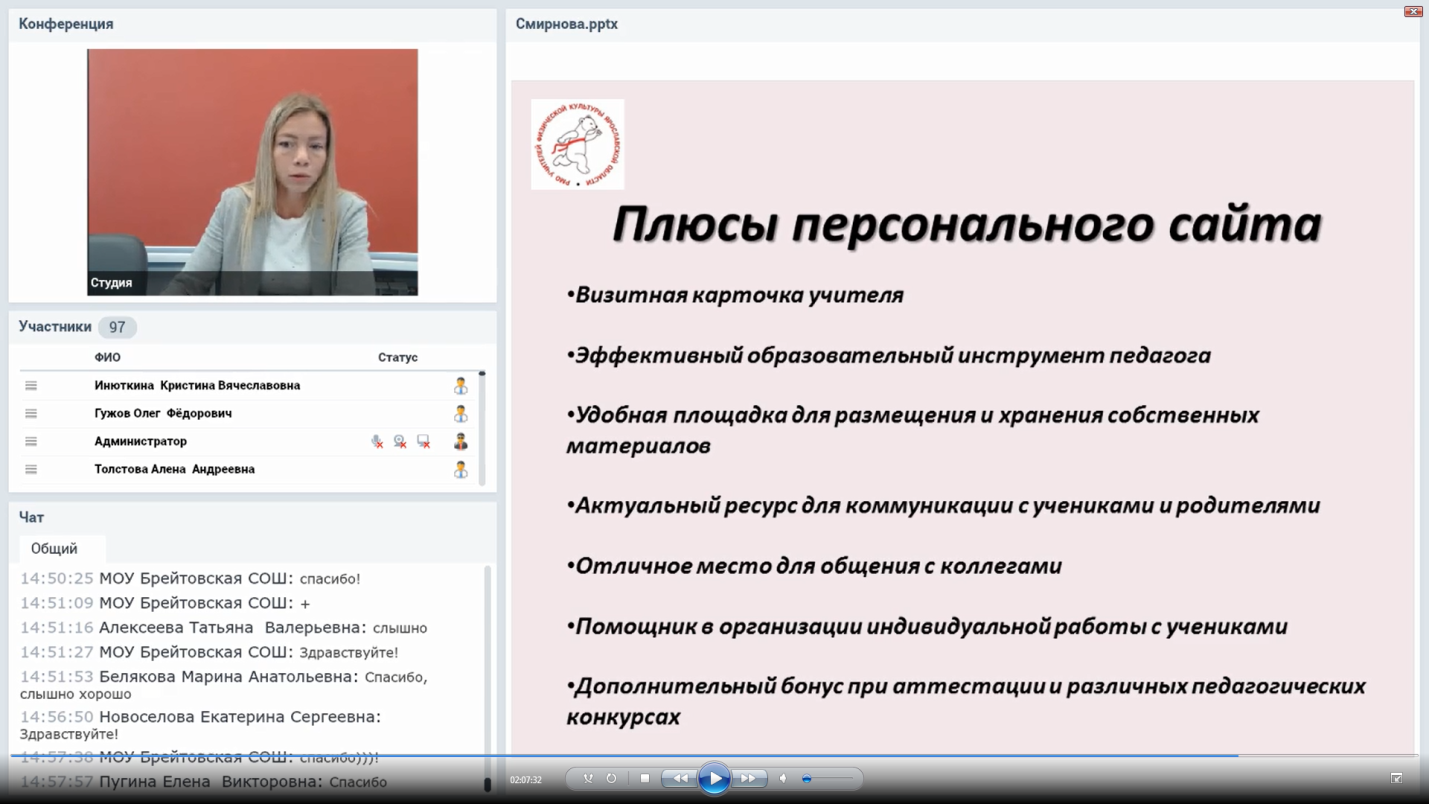Switch player to fullscreen view icon
The image size is (1429, 804).
1396,778
